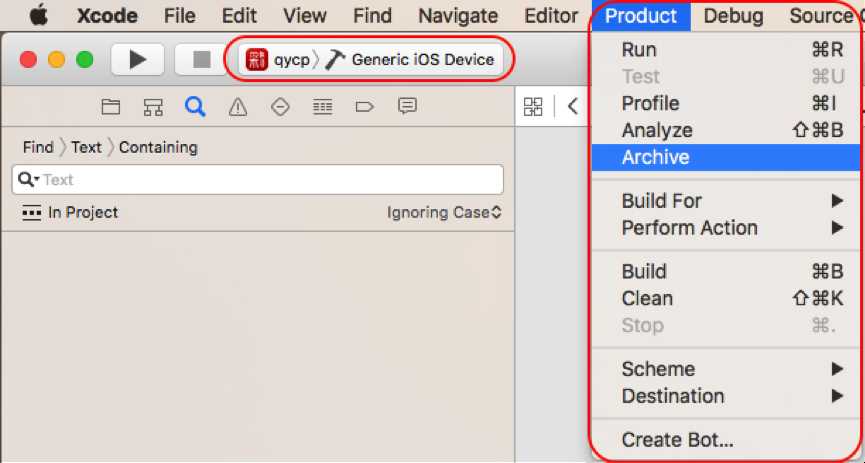865x463 pixels.
Task: Show the Project navigator folder icon
Action: [x=111, y=107]
